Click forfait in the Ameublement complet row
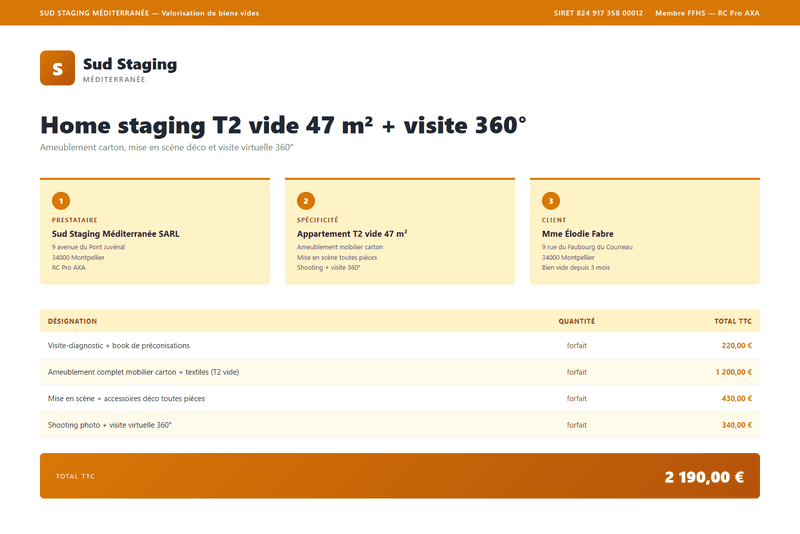 [x=577, y=372]
